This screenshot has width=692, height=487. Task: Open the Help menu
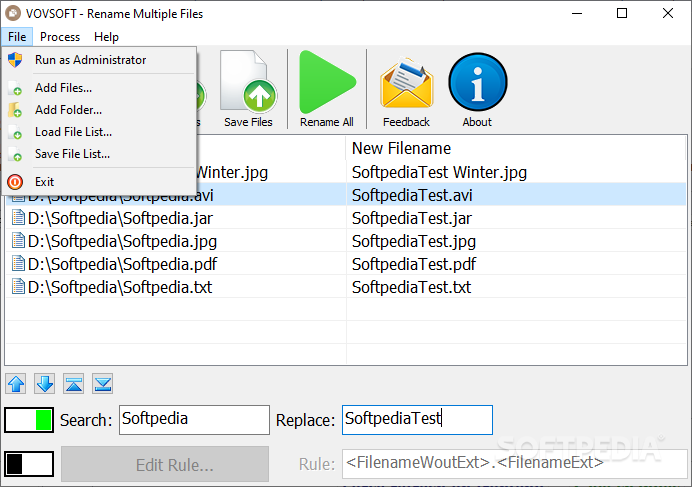[x=106, y=37]
